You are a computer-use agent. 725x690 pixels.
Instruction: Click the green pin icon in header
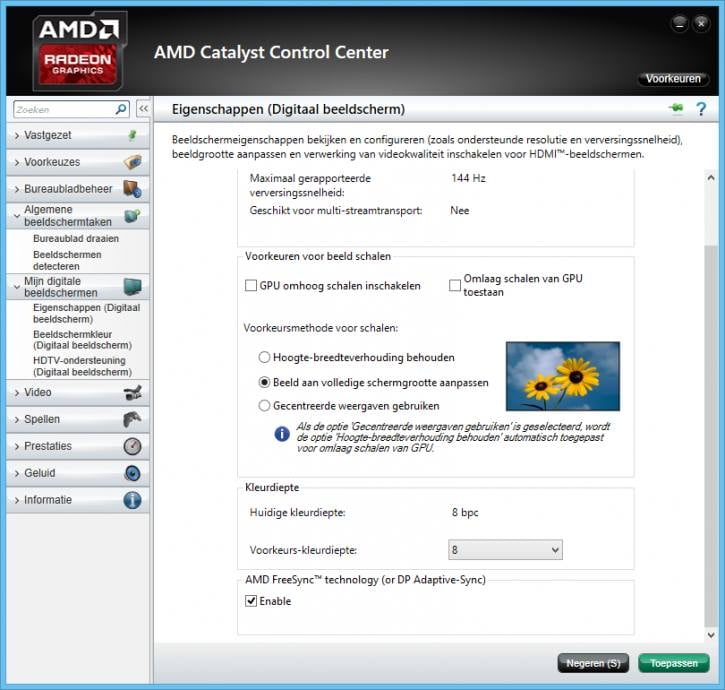[x=677, y=109]
